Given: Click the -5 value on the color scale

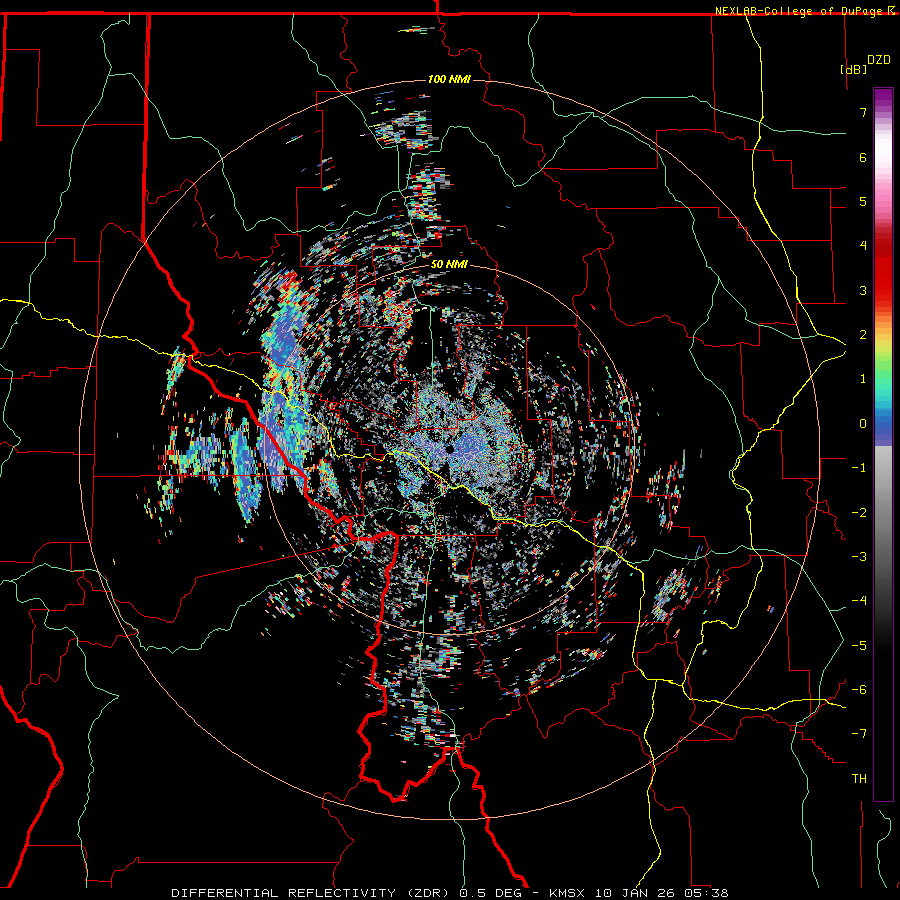Looking at the screenshot, I should click(x=859, y=645).
